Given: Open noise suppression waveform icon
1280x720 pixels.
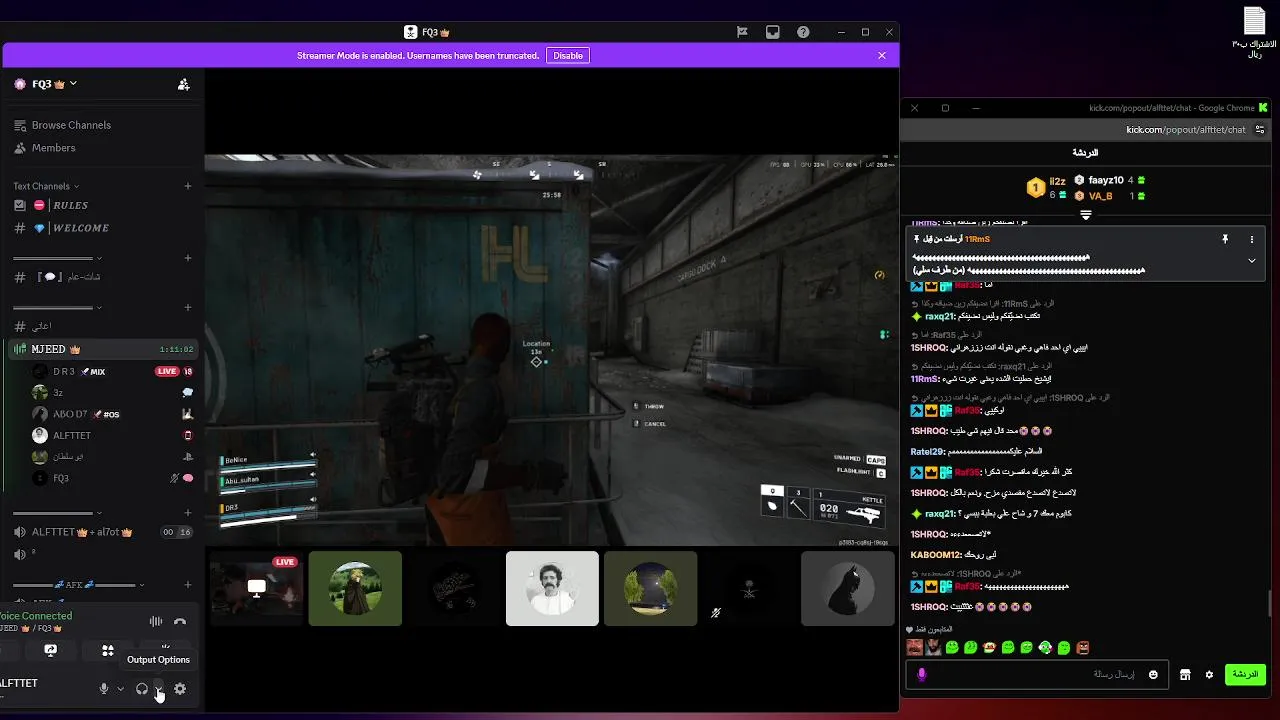Looking at the screenshot, I should [x=155, y=622].
